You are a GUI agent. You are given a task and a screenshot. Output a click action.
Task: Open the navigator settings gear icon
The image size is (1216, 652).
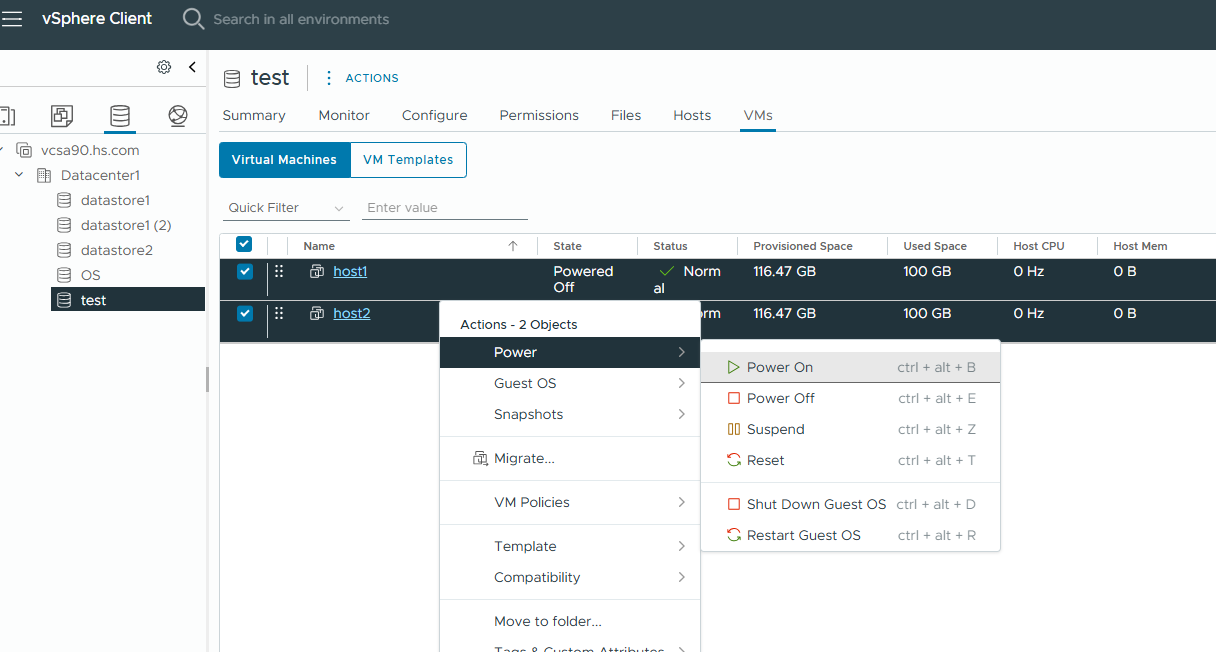coord(164,67)
